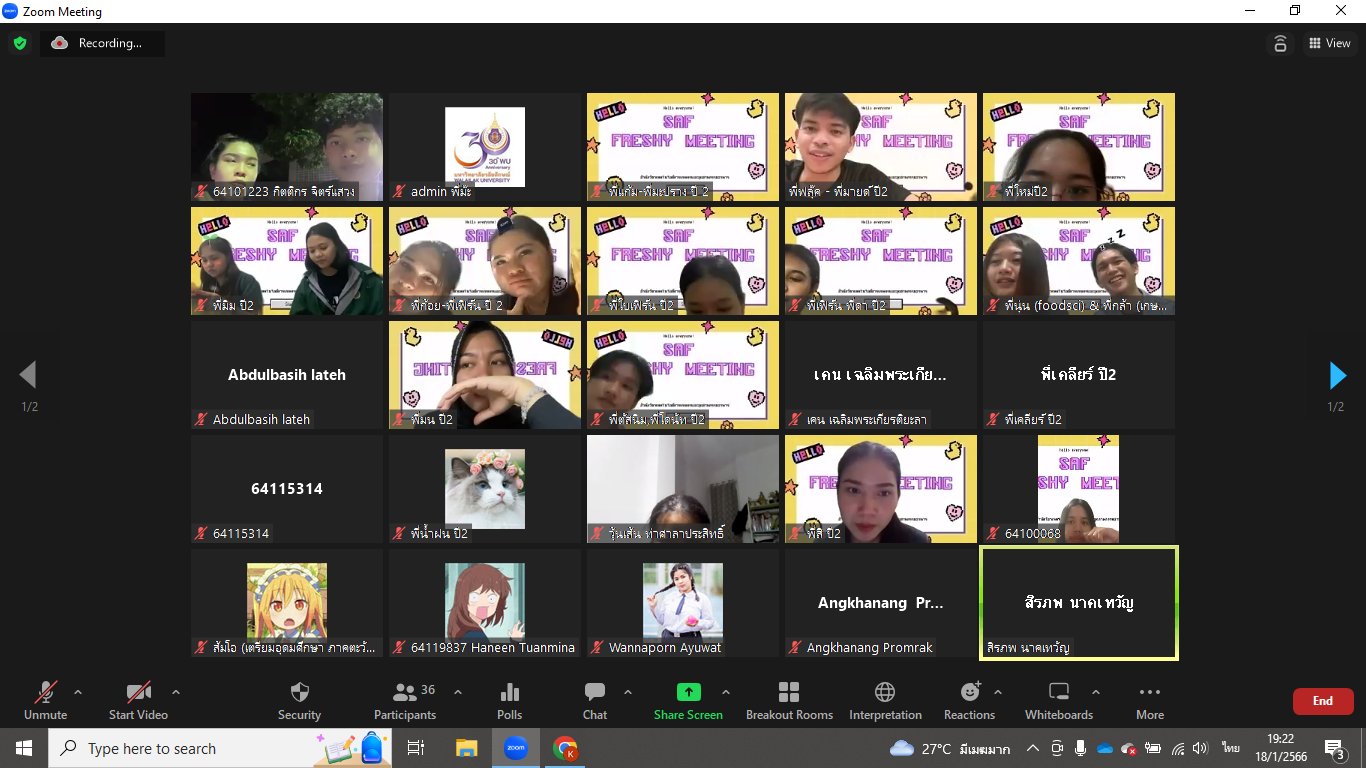This screenshot has height=768, width=1366.
Task: Click the green Share Screen icon
Action: [688, 692]
